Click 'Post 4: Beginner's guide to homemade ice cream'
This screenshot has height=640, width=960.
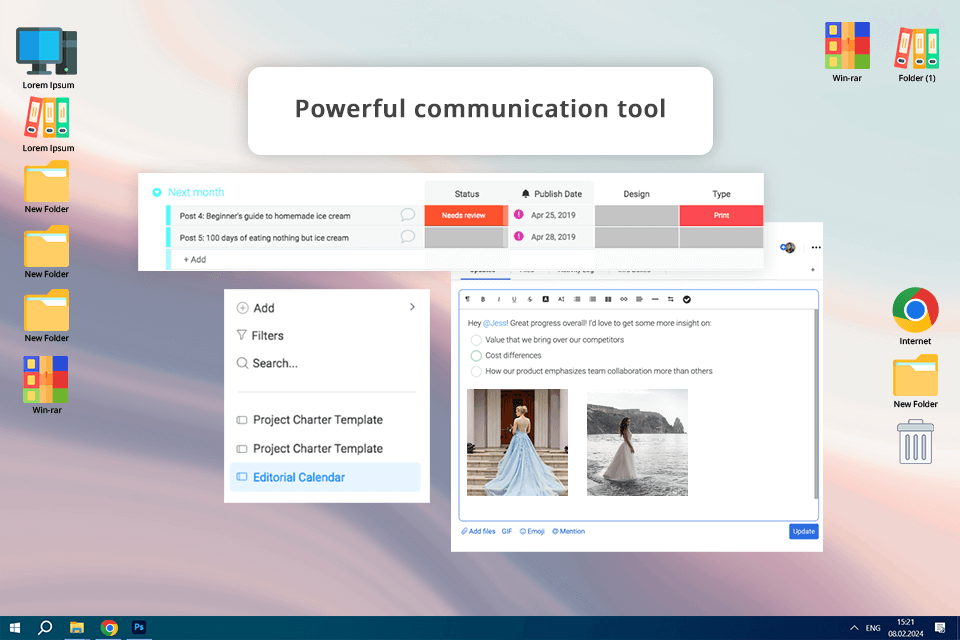tap(264, 216)
